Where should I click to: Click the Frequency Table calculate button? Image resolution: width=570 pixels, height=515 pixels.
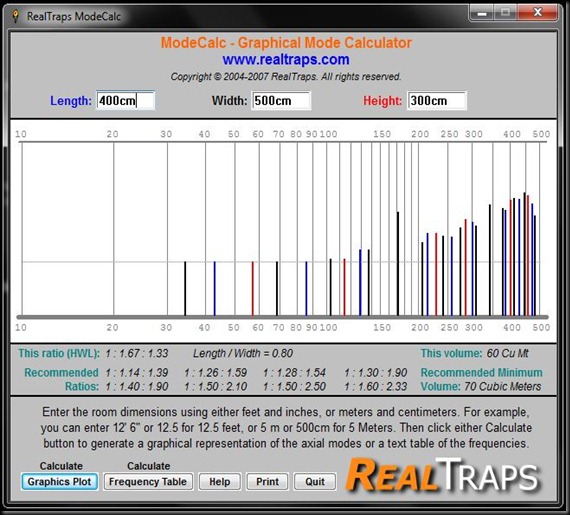148,482
